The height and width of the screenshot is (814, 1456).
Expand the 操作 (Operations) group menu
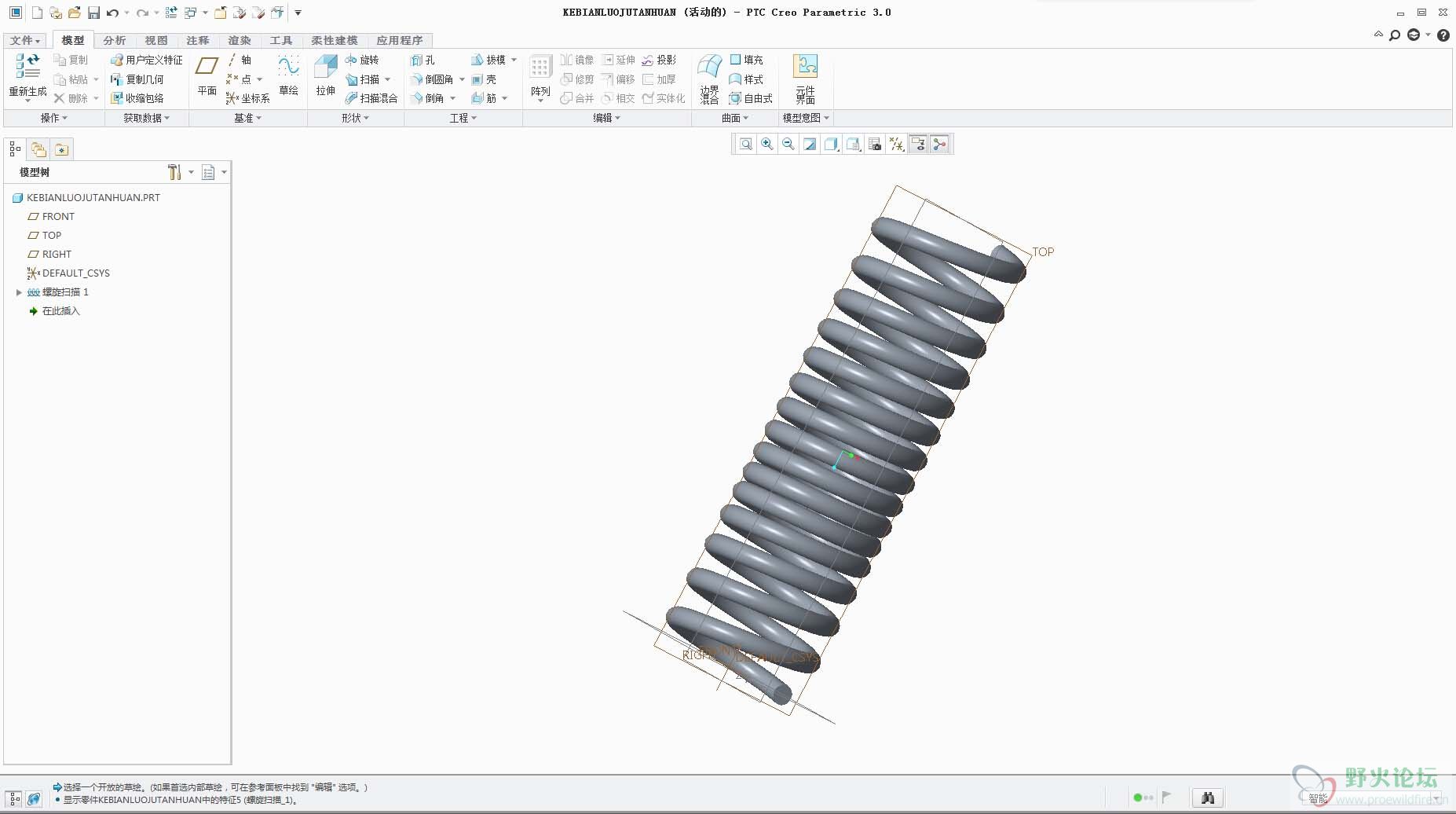[54, 118]
